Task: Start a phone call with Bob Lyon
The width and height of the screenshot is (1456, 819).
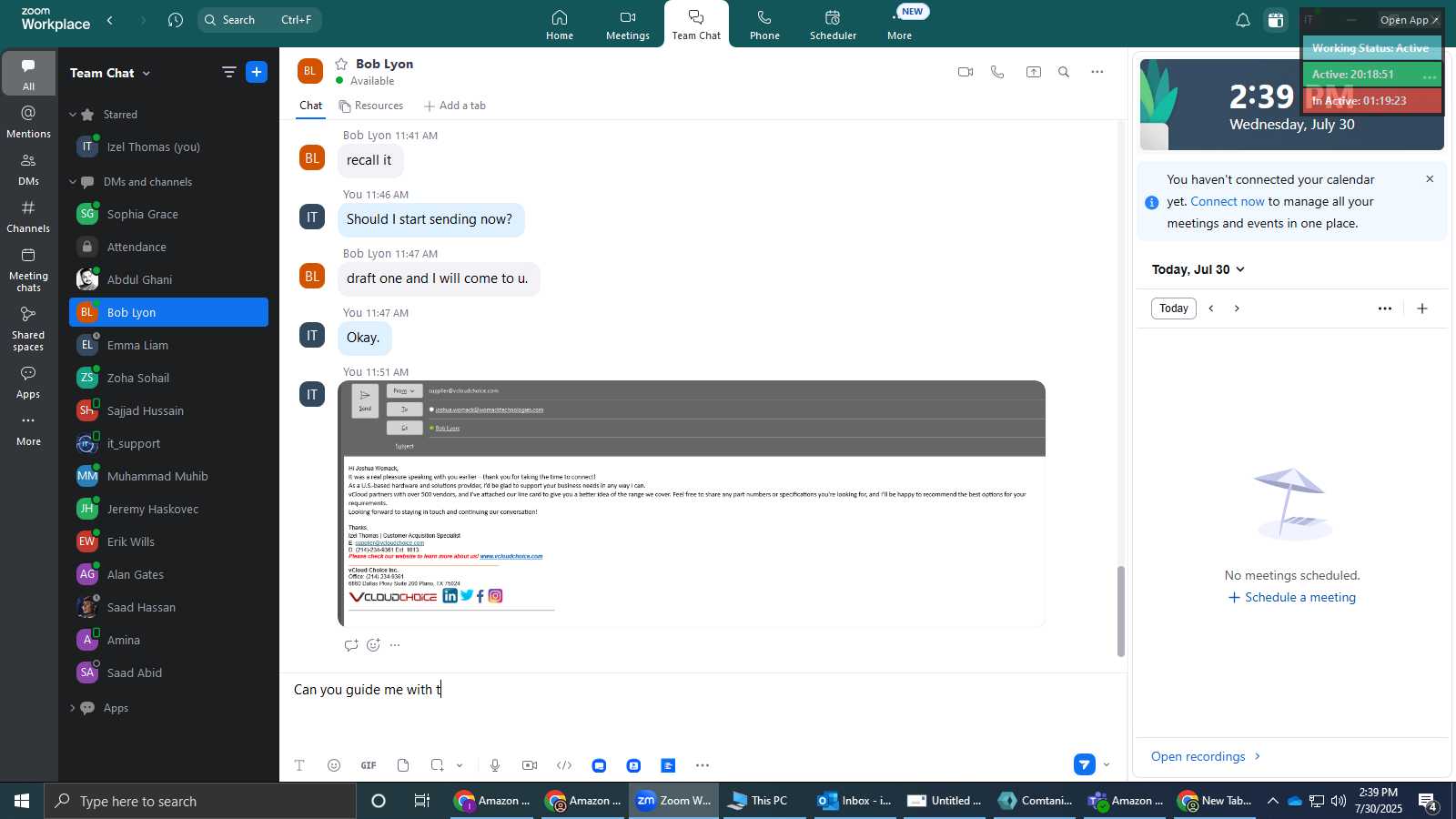Action: click(997, 72)
